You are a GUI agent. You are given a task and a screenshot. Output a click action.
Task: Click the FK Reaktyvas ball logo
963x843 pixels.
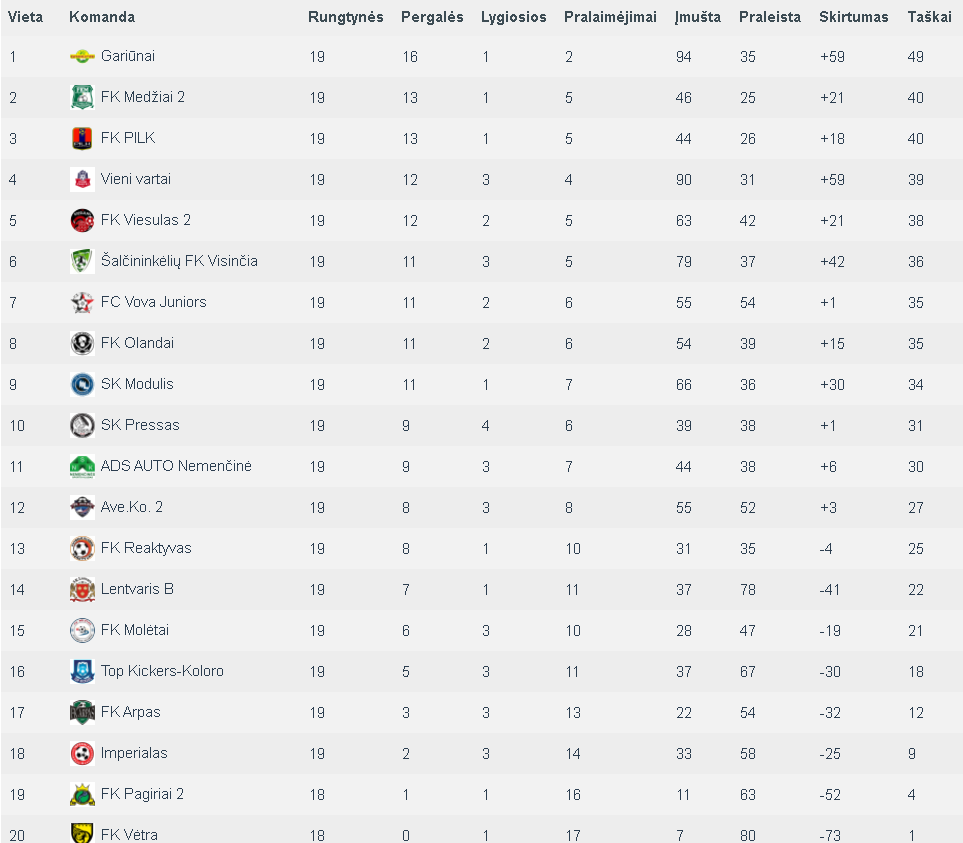[x=82, y=548]
